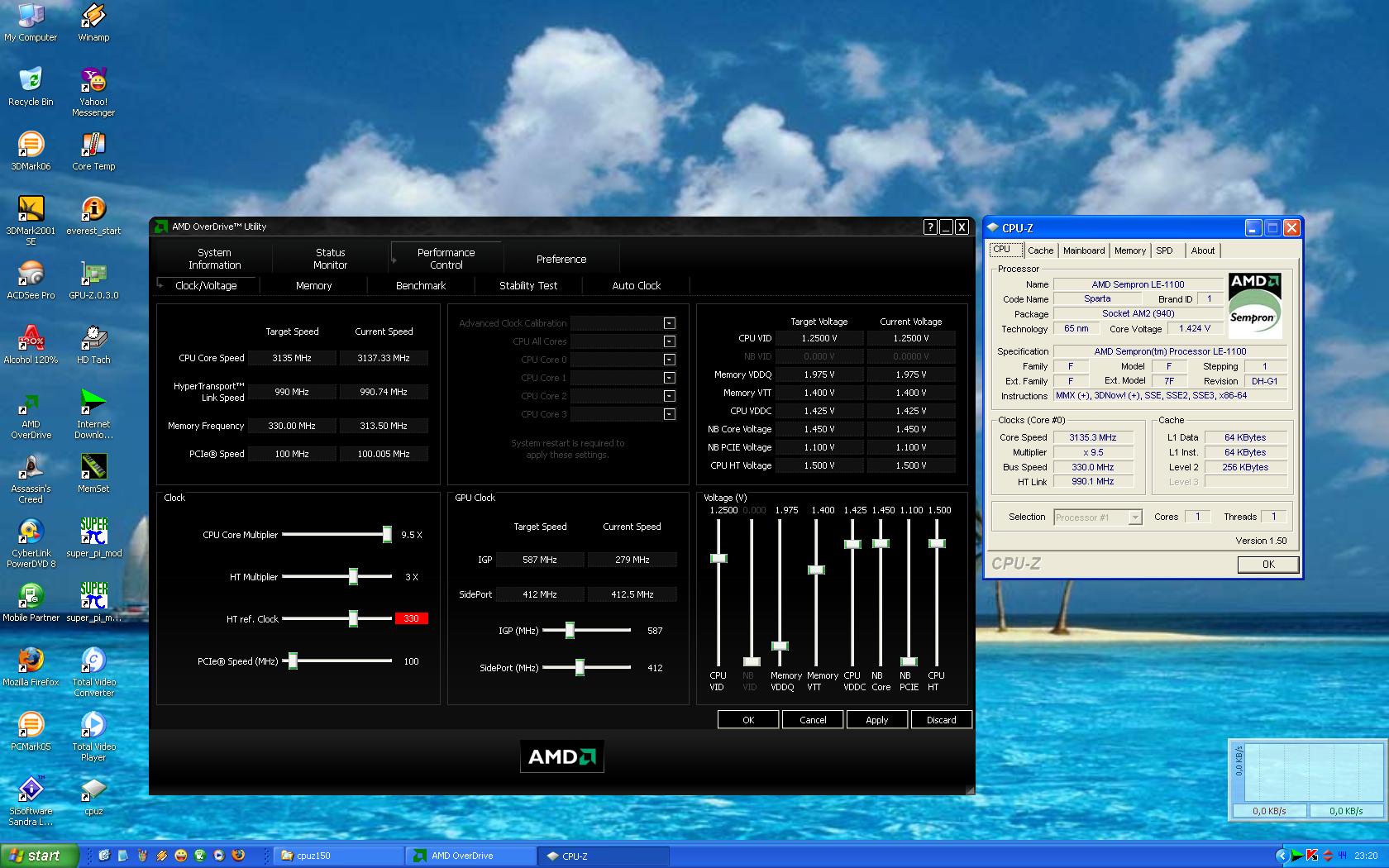Expand the CPU Core 0 dropdown

(x=670, y=360)
